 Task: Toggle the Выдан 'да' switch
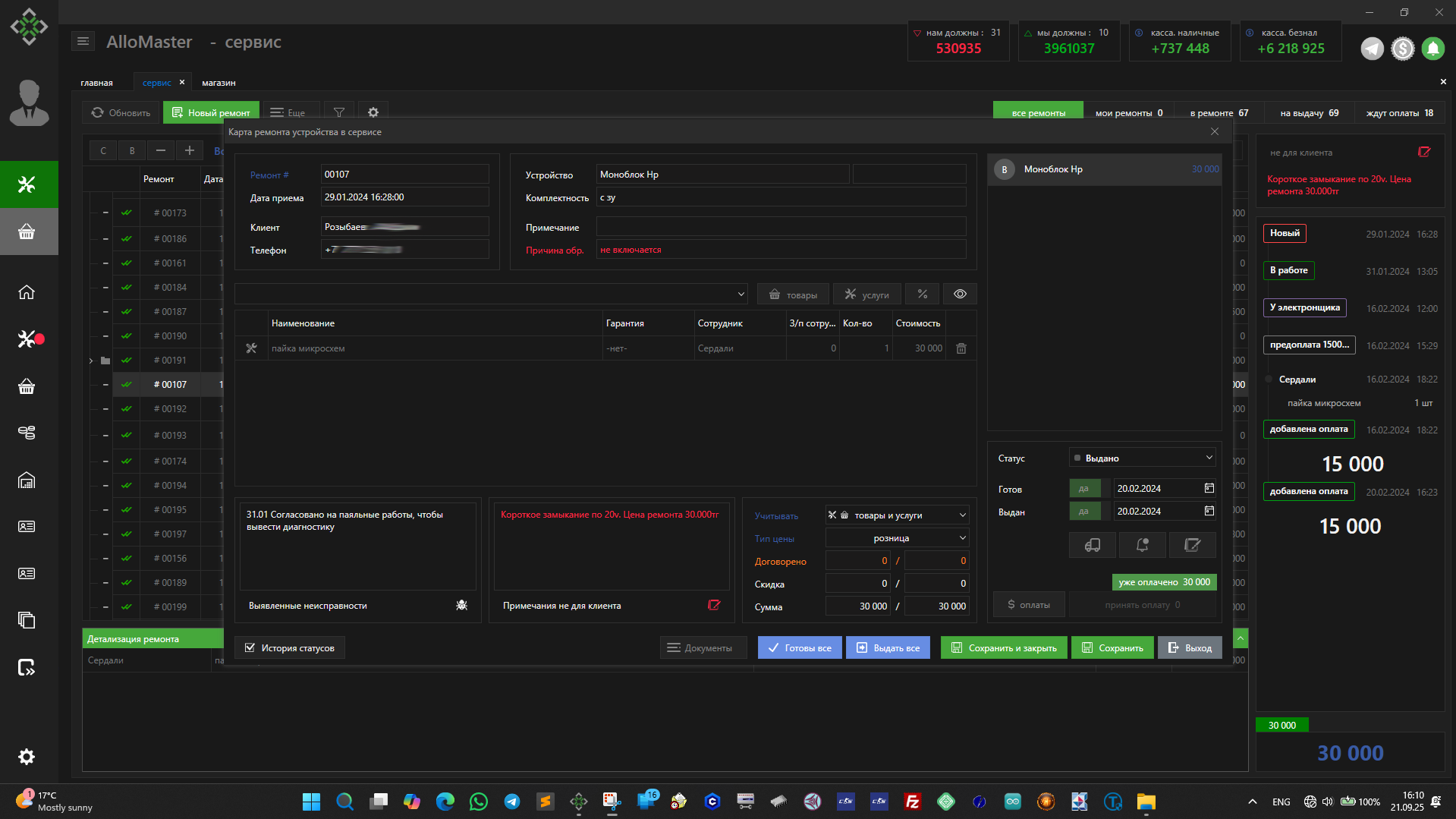(1084, 512)
